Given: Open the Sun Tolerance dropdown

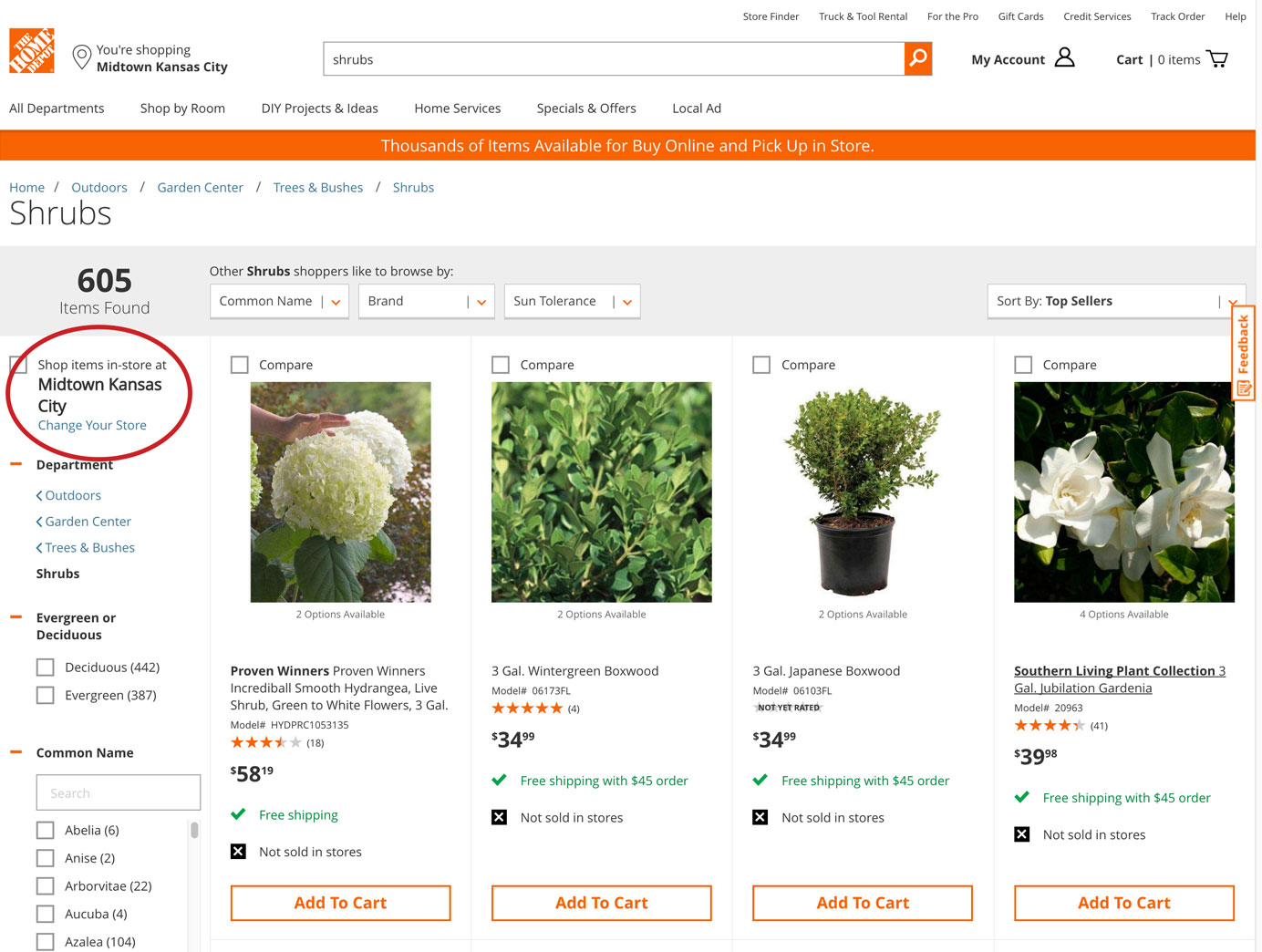Looking at the screenshot, I should click(573, 301).
